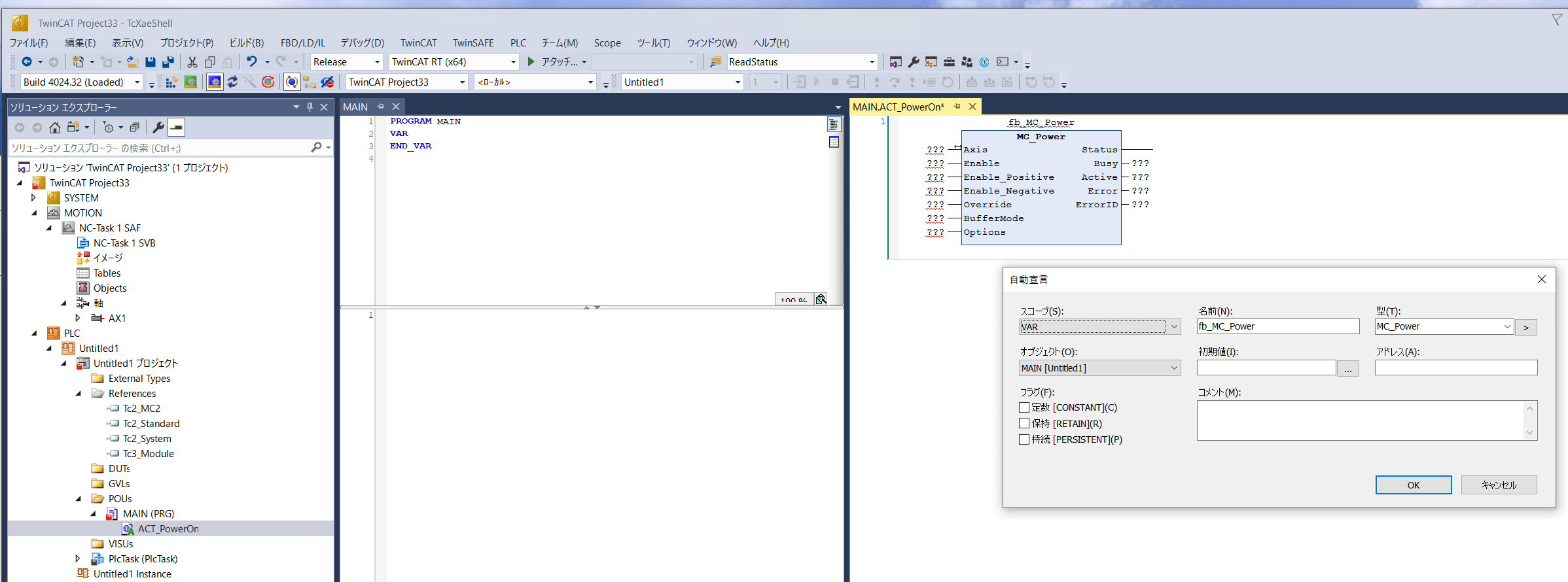Open the Scope menu
Image resolution: width=1568 pixels, height=582 pixels.
click(607, 43)
